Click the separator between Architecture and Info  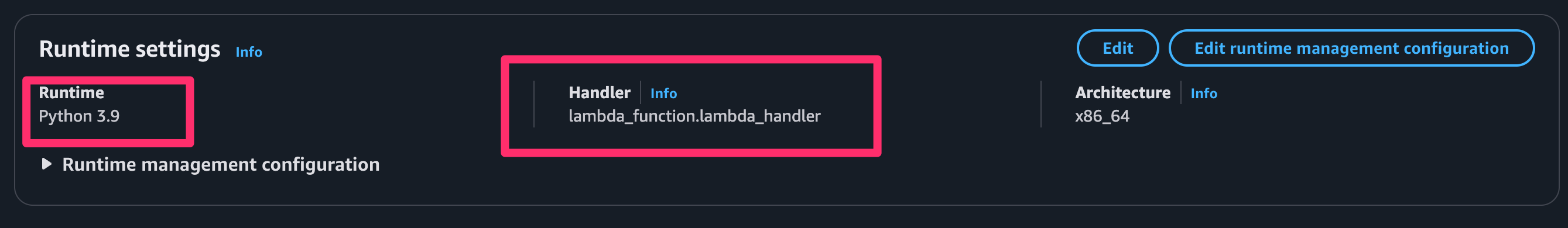(1181, 92)
